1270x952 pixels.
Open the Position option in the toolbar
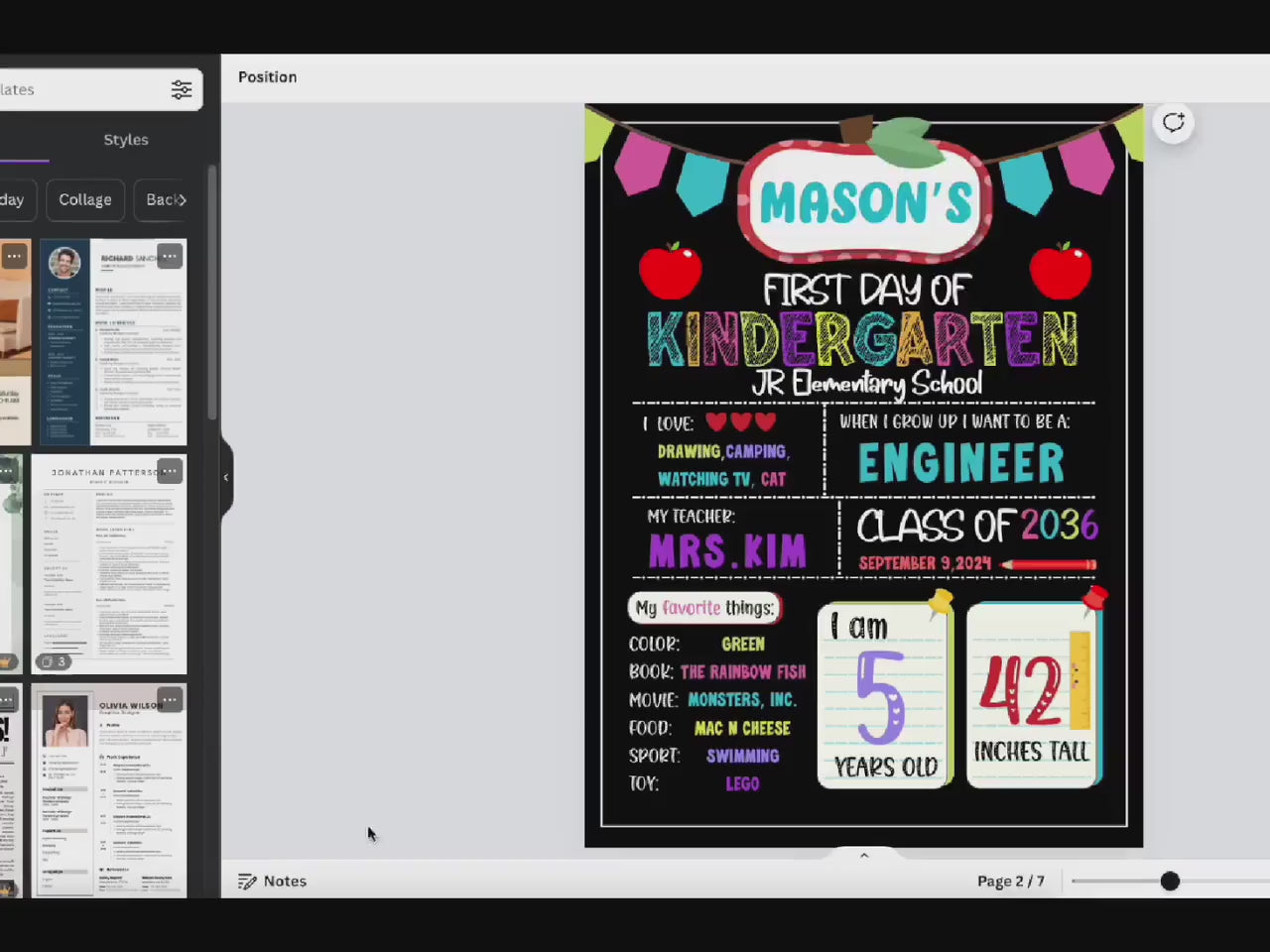[x=267, y=76]
